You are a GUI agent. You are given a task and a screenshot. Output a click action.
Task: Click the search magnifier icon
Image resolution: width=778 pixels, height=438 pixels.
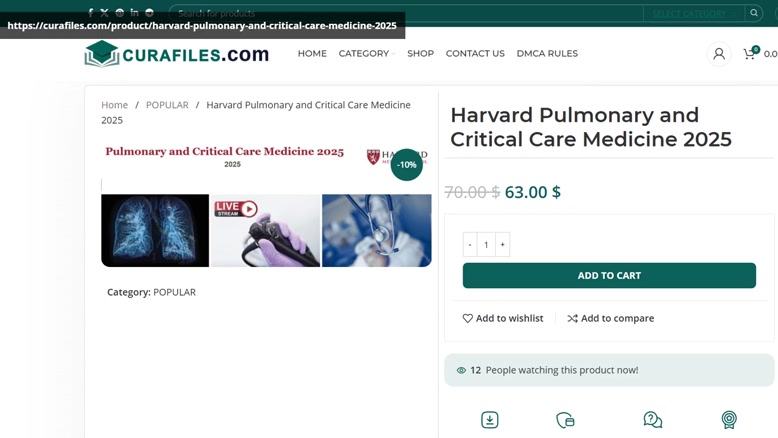pyautogui.click(x=754, y=13)
